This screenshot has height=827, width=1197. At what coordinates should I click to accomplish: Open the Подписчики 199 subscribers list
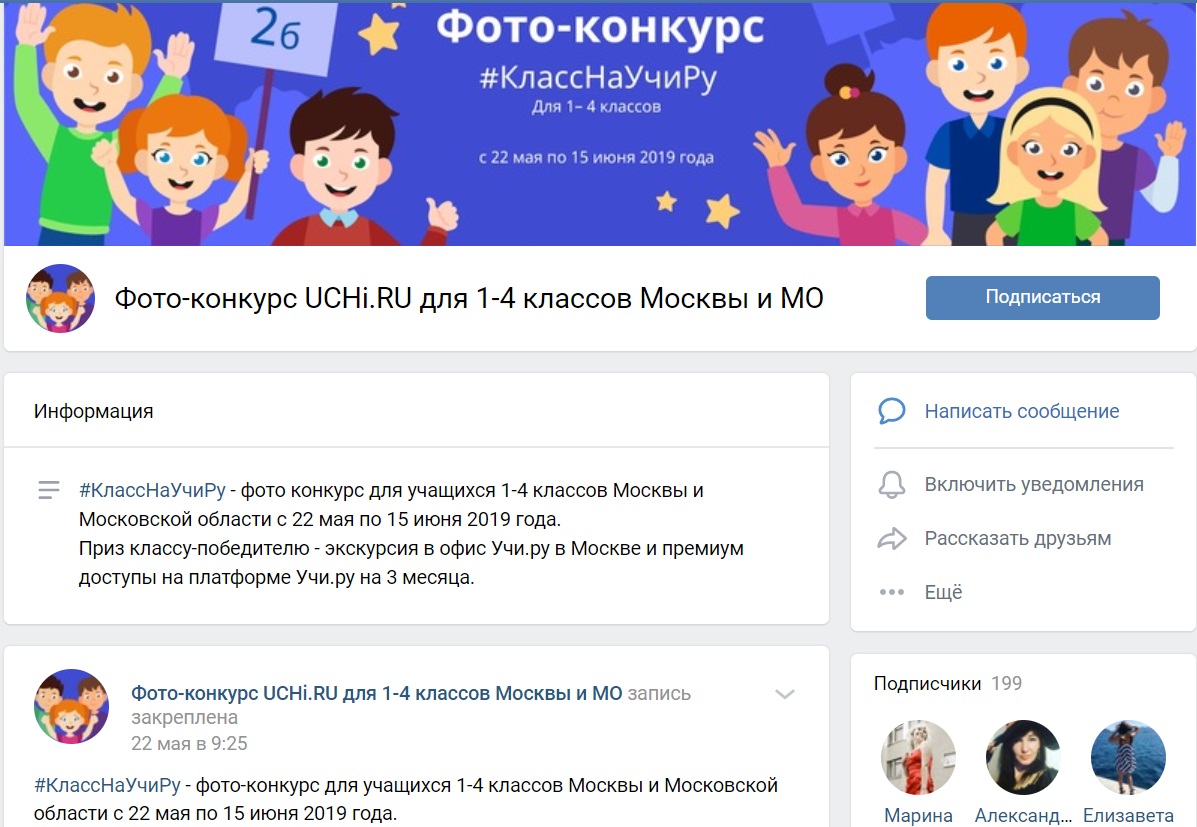[x=947, y=683]
